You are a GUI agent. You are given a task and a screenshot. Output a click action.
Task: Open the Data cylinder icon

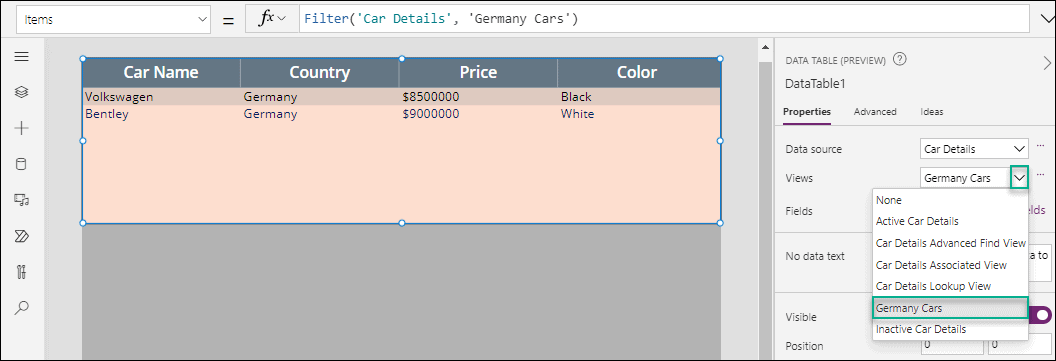(22, 164)
